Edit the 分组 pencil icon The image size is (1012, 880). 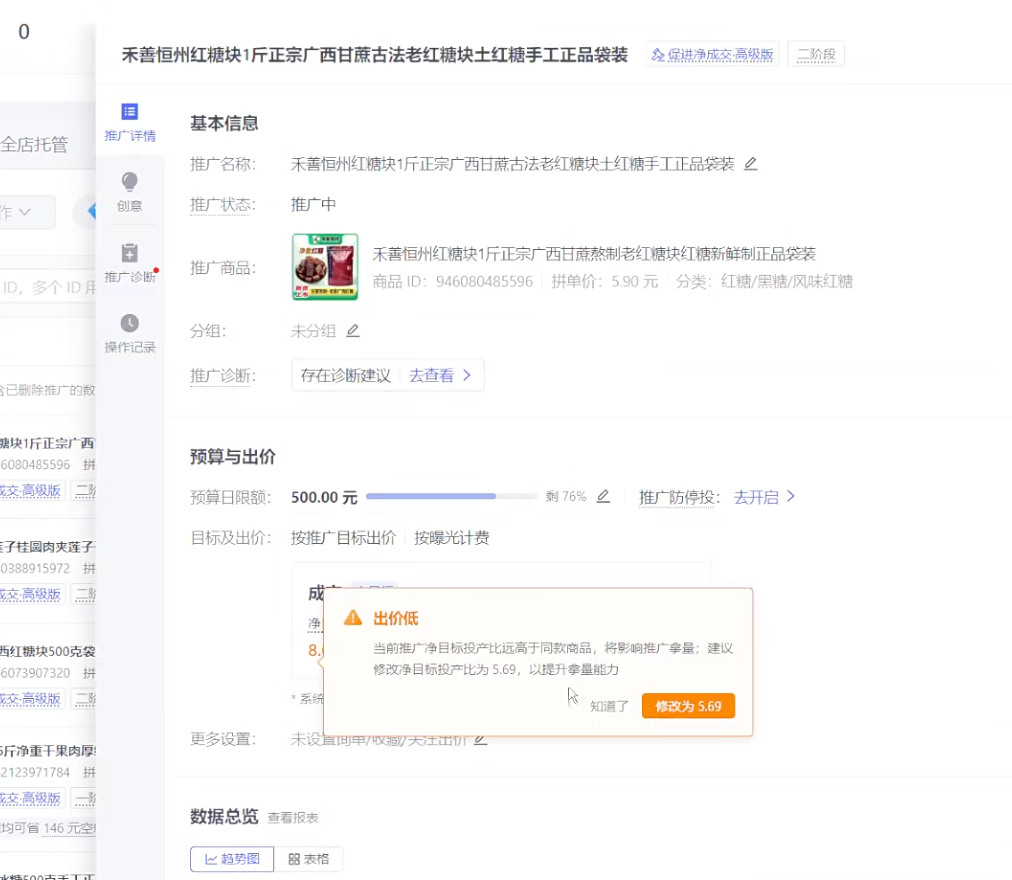point(353,331)
